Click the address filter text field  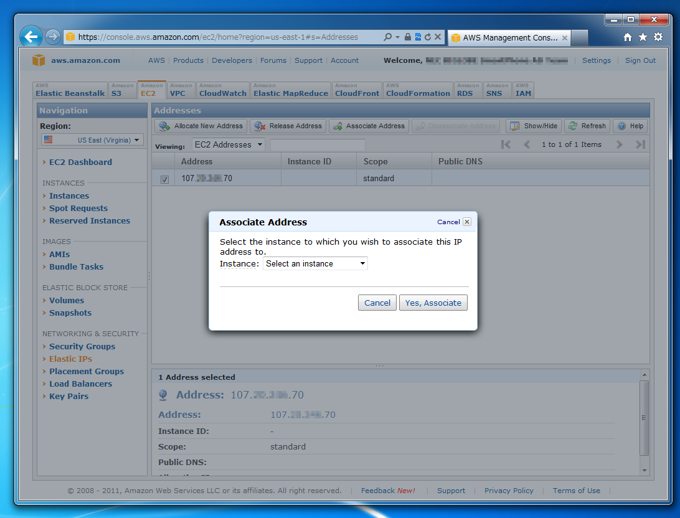318,145
